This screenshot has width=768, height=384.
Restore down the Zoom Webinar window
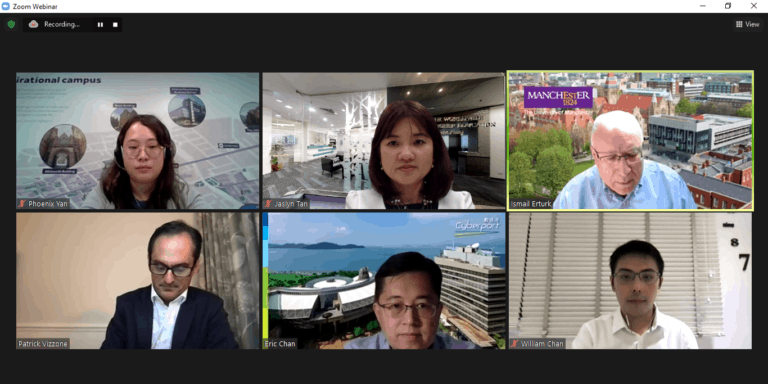click(x=728, y=6)
